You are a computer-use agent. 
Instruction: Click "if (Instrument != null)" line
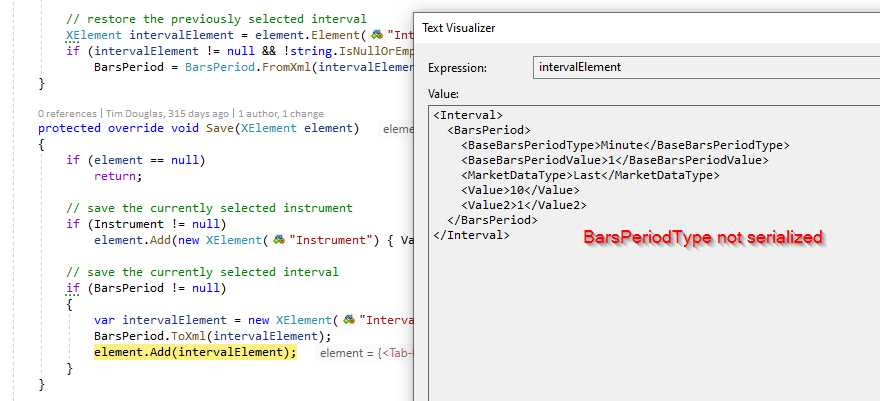click(146, 224)
